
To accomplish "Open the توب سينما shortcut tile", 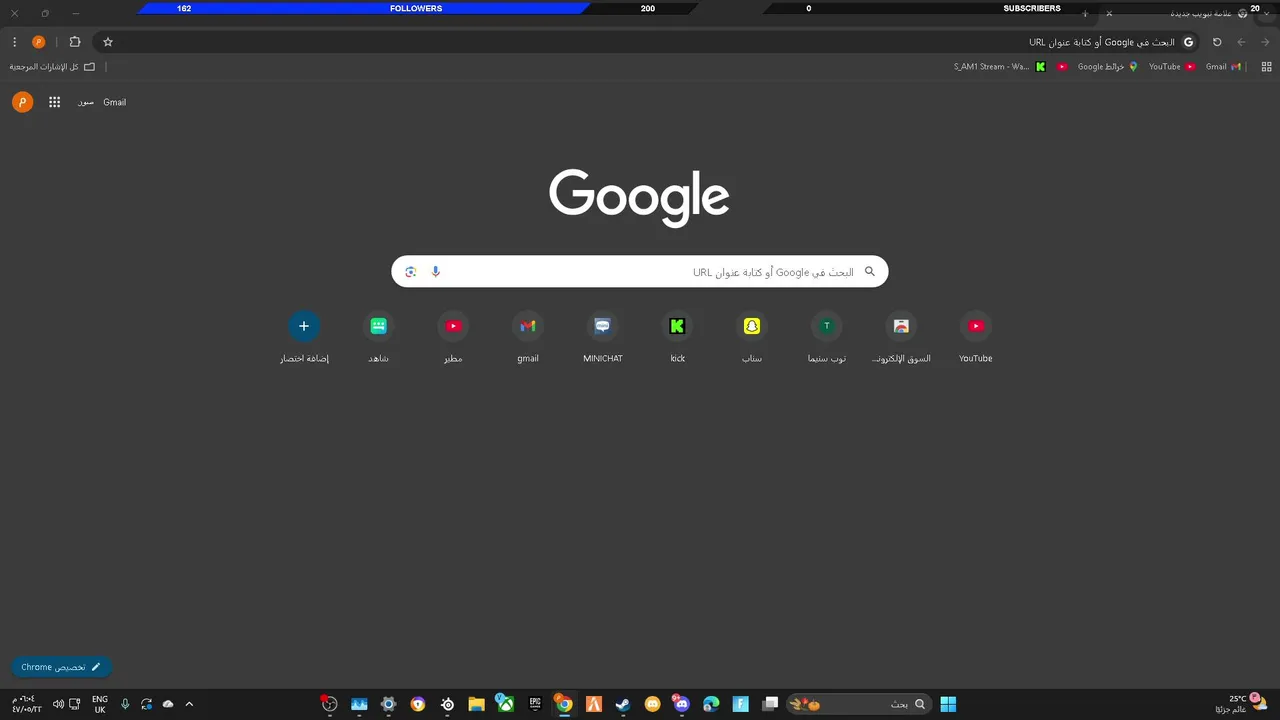I will [827, 337].
